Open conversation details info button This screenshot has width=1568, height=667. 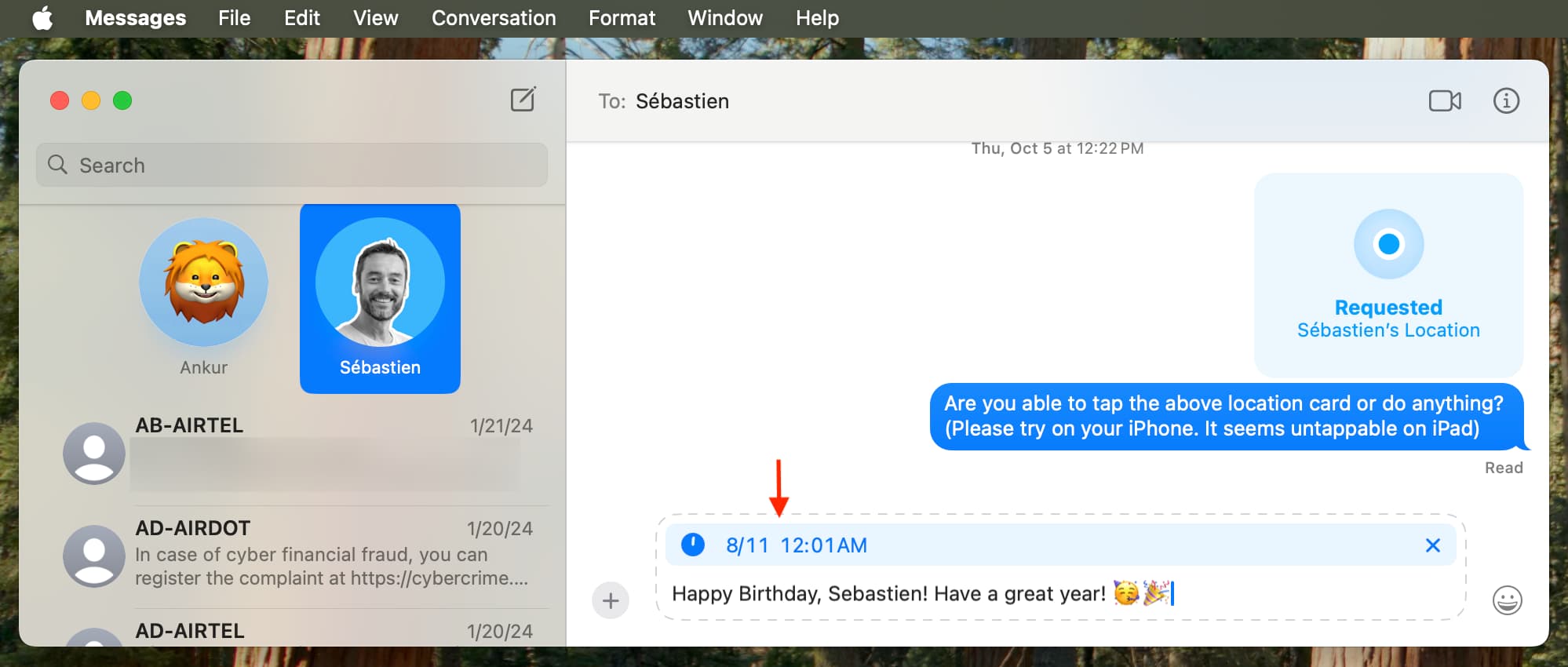(x=1505, y=101)
